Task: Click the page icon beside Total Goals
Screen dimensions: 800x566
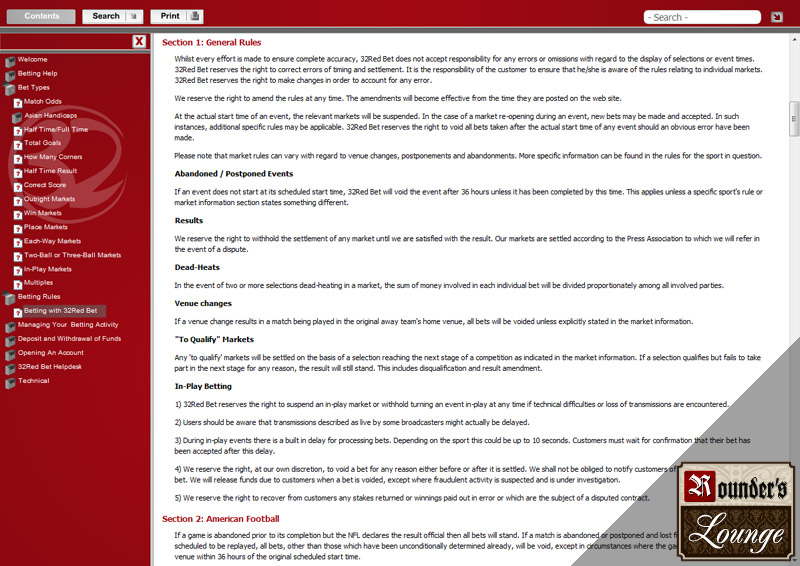Action: [17, 145]
